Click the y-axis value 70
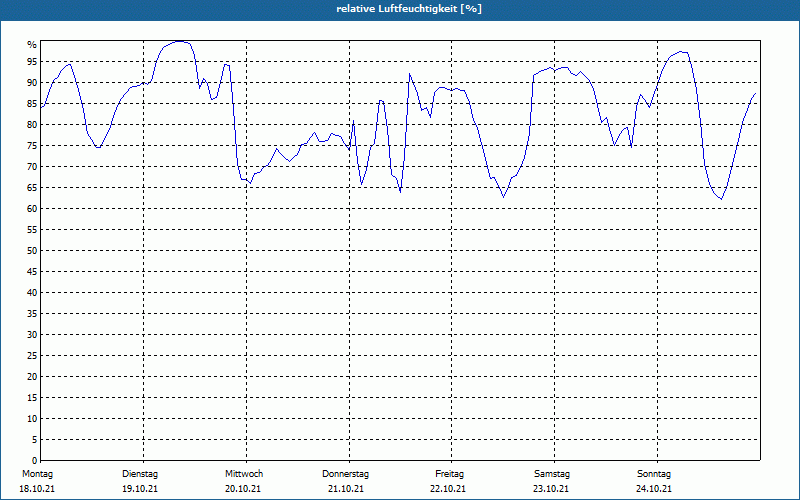Image resolution: width=800 pixels, height=500 pixels. click(32, 167)
